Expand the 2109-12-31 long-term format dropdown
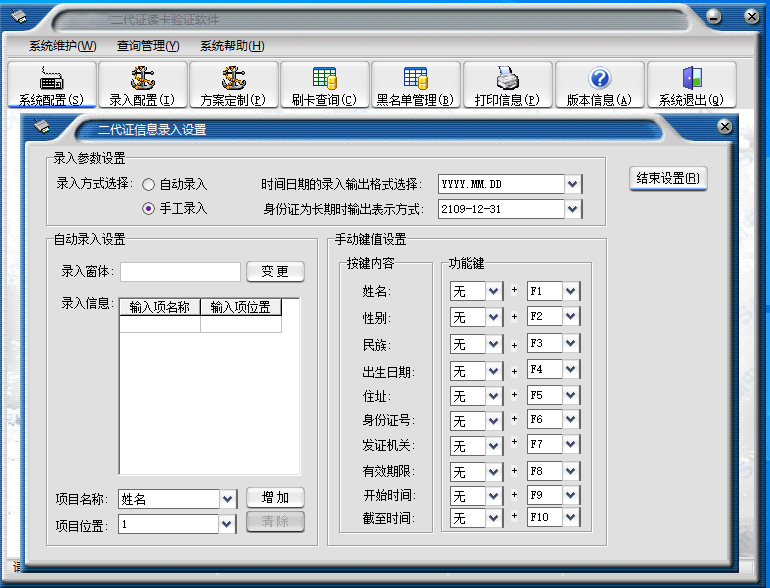Image resolution: width=770 pixels, height=588 pixels. (572, 209)
